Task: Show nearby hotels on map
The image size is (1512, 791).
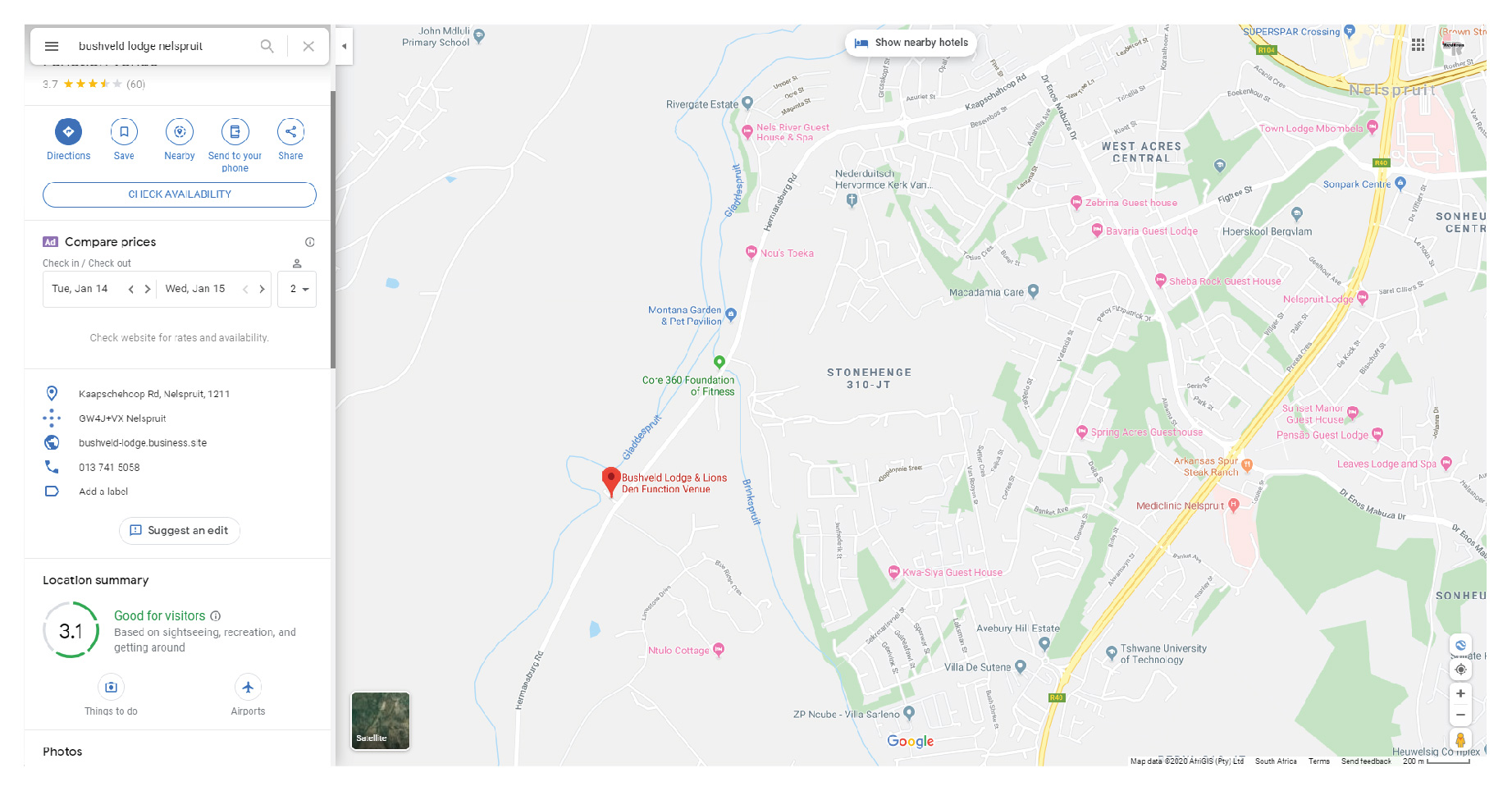Action: pyautogui.click(x=911, y=43)
